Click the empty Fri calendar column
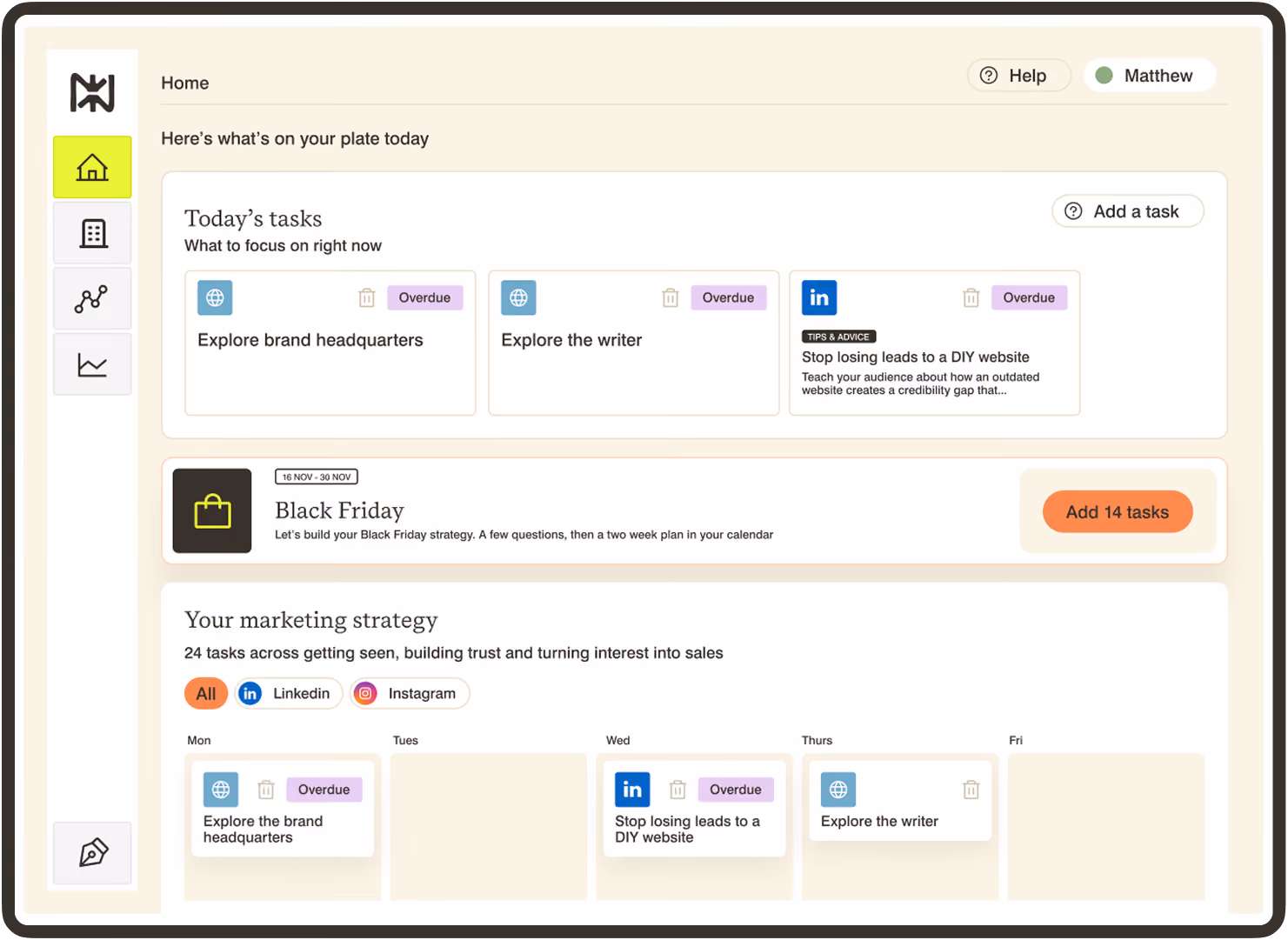This screenshot has width=1288, height=940. pos(1106,826)
